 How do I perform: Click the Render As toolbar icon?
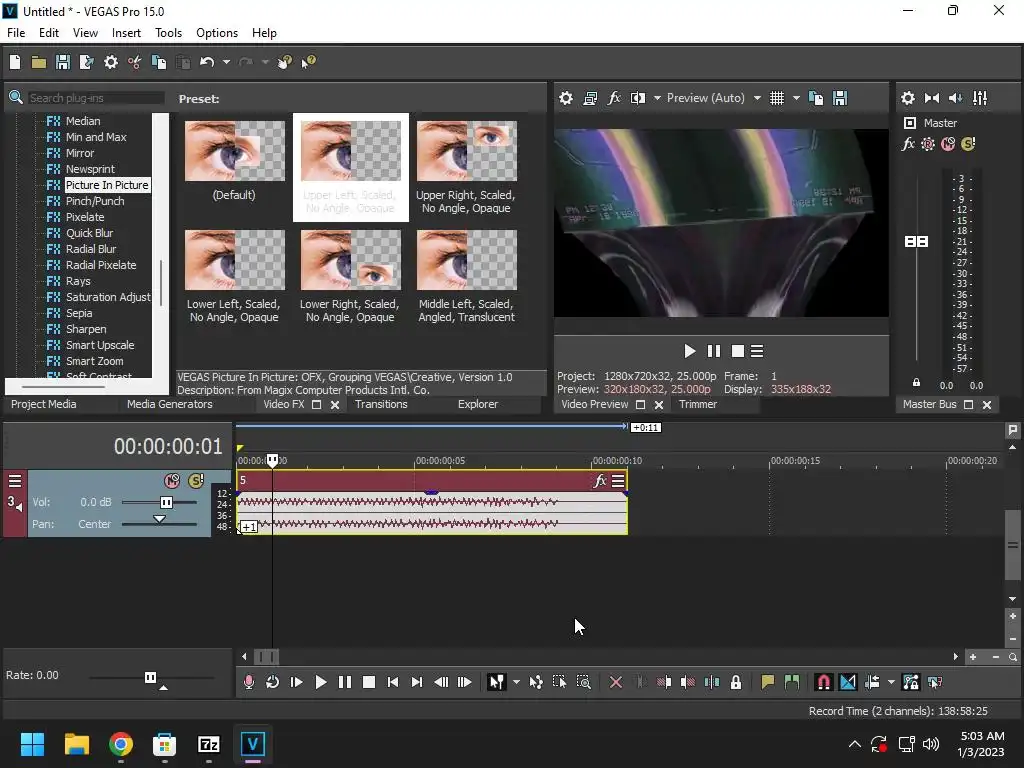(x=86, y=62)
